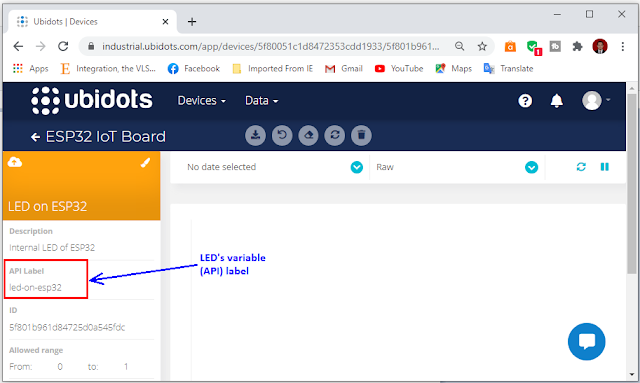Screen dimensions: 640x383
Task: Pause live data updates
Action: click(604, 167)
